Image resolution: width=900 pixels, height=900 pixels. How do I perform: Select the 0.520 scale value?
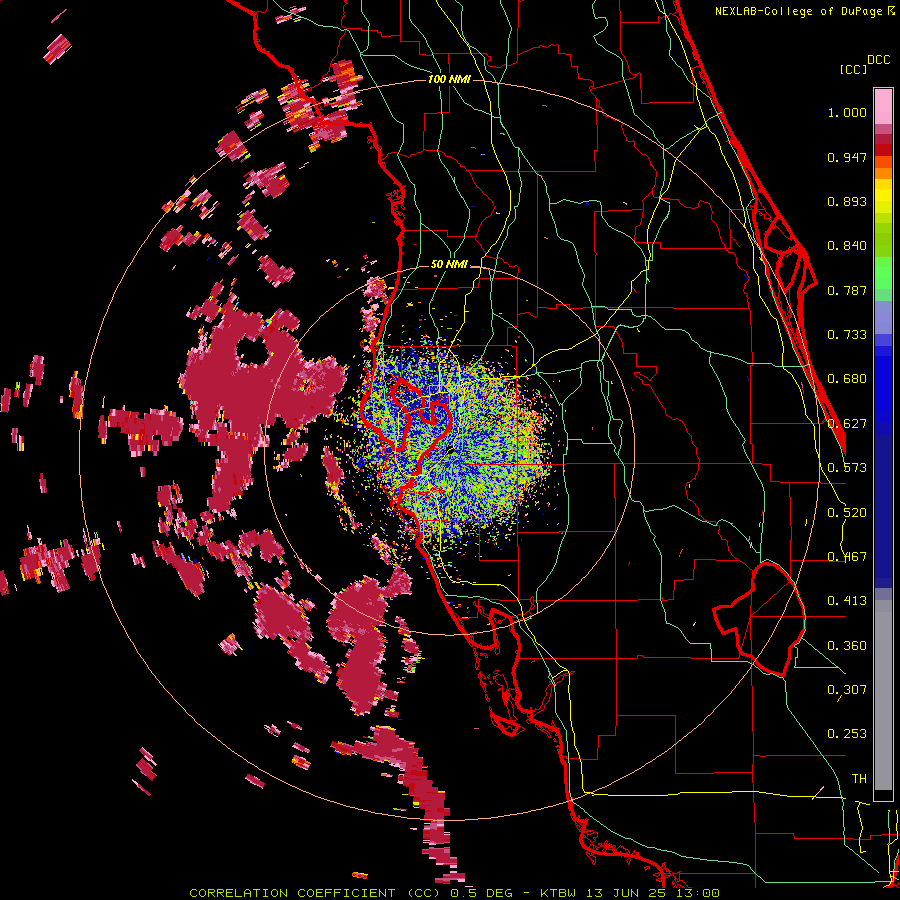click(x=847, y=513)
